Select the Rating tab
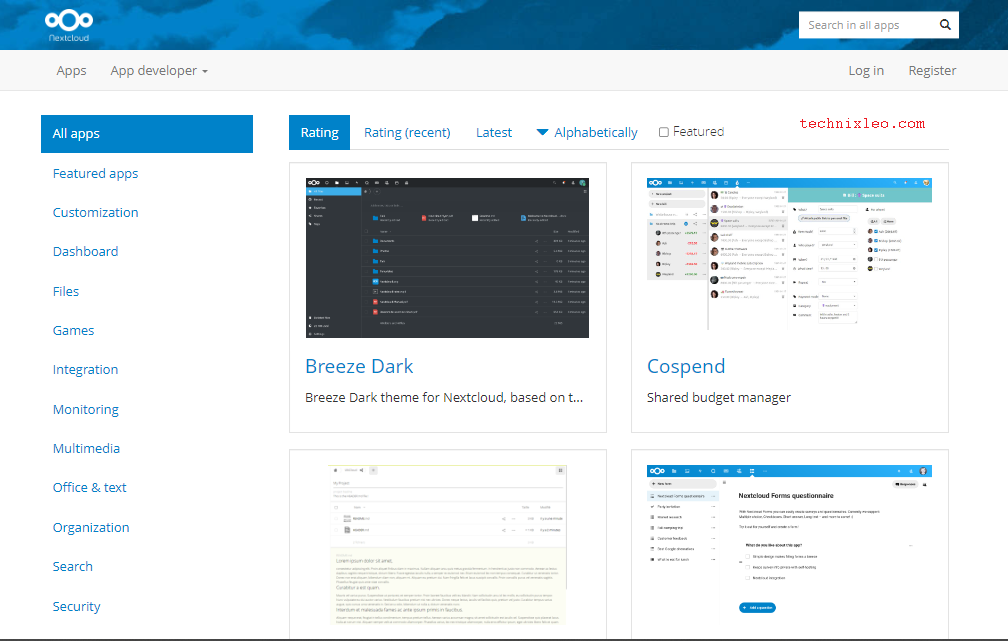Image resolution: width=1008 pixels, height=641 pixels. click(x=319, y=131)
